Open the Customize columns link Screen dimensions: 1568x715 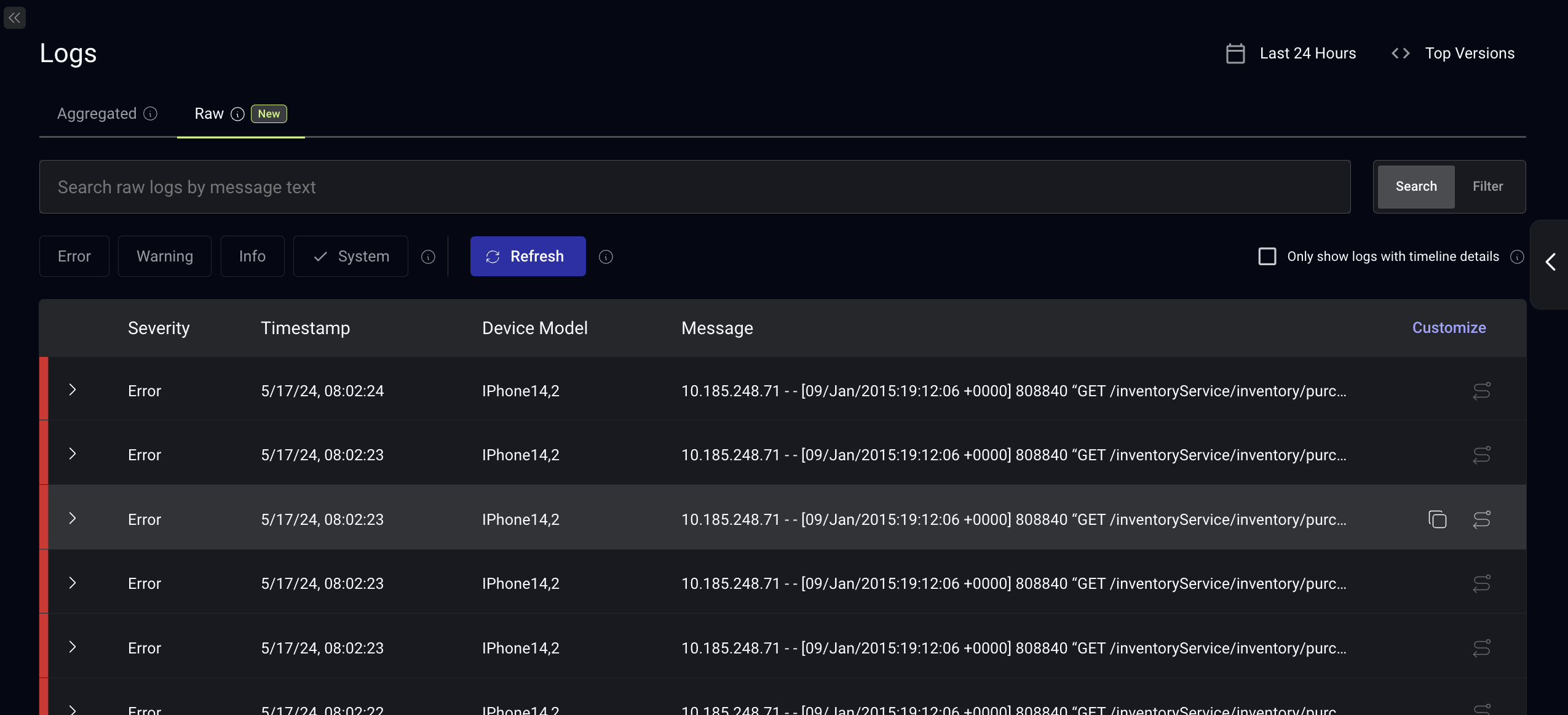1449,328
